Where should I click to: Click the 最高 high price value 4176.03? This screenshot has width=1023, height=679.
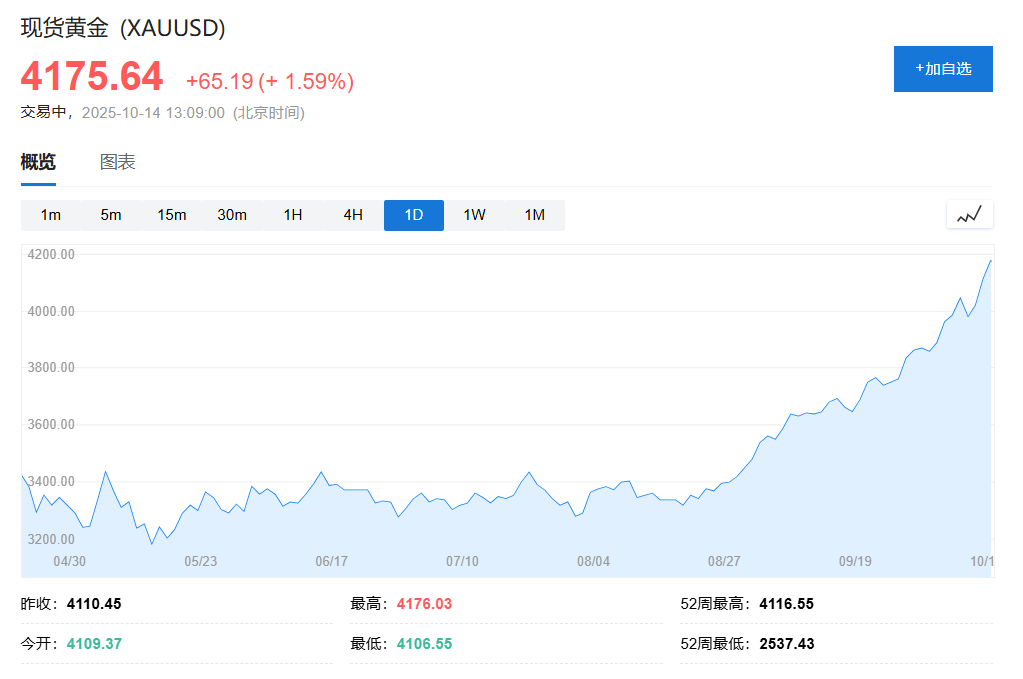tap(423, 603)
